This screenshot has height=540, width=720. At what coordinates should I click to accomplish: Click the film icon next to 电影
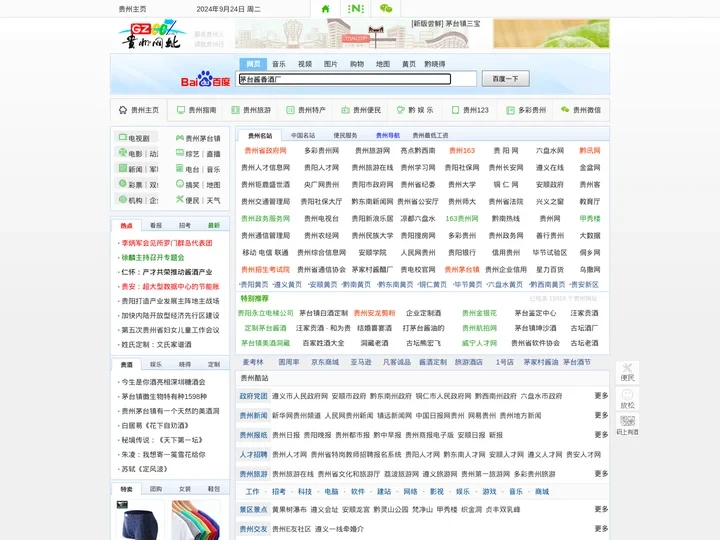pyautogui.click(x=123, y=152)
